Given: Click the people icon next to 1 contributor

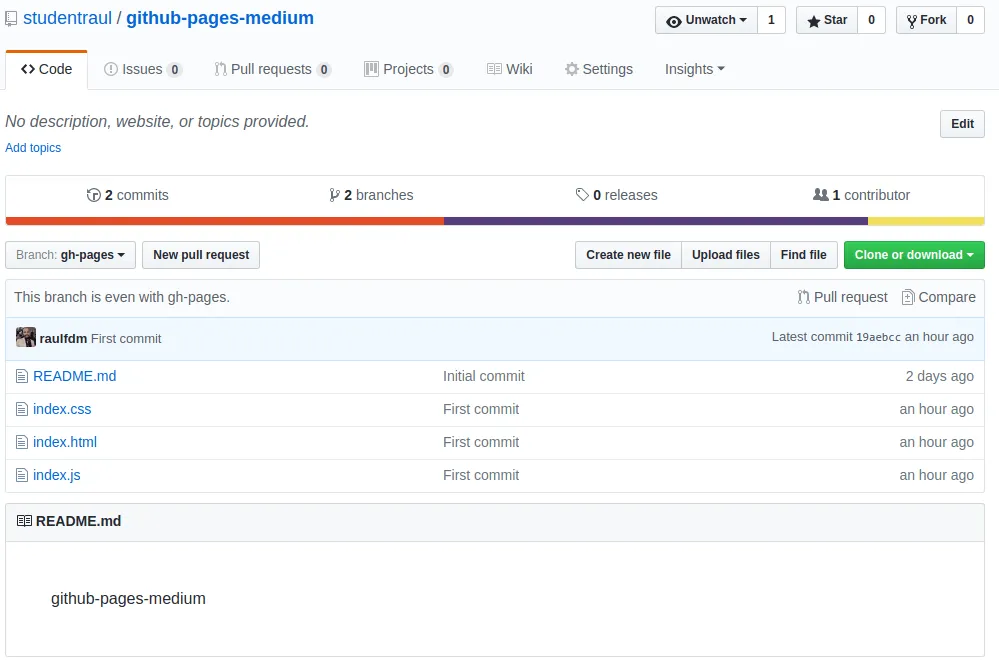Looking at the screenshot, I should (821, 195).
